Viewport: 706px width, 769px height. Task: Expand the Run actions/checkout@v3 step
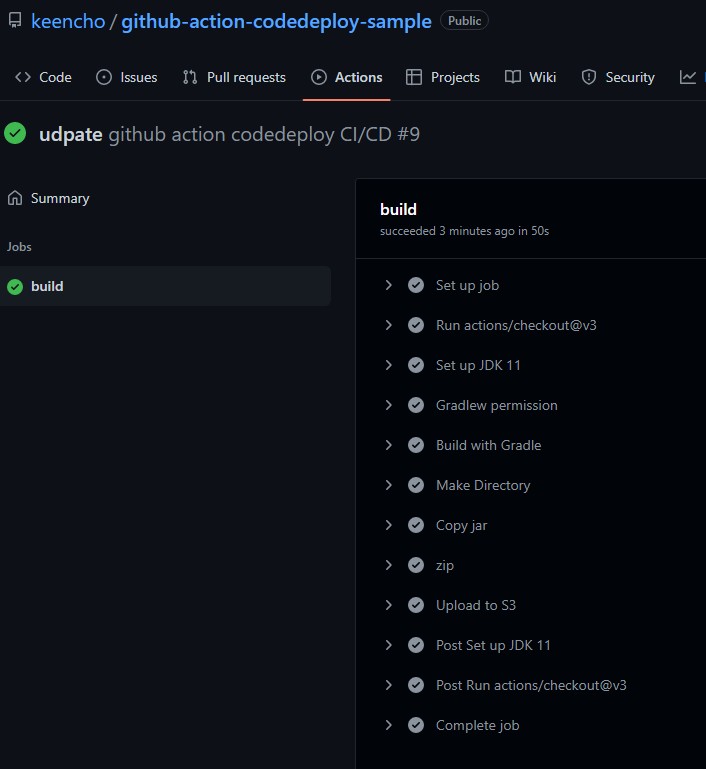389,325
